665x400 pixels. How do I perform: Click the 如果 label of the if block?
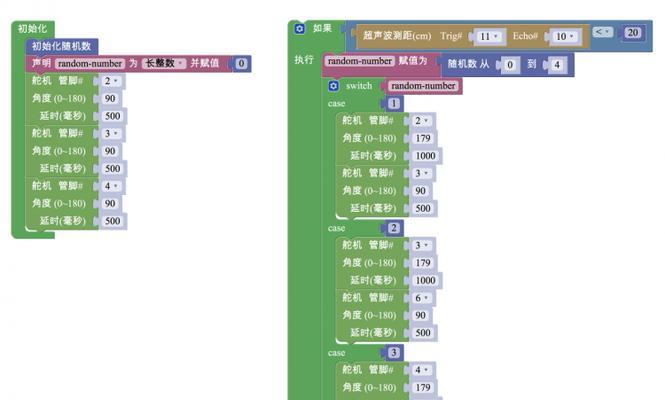pos(322,28)
